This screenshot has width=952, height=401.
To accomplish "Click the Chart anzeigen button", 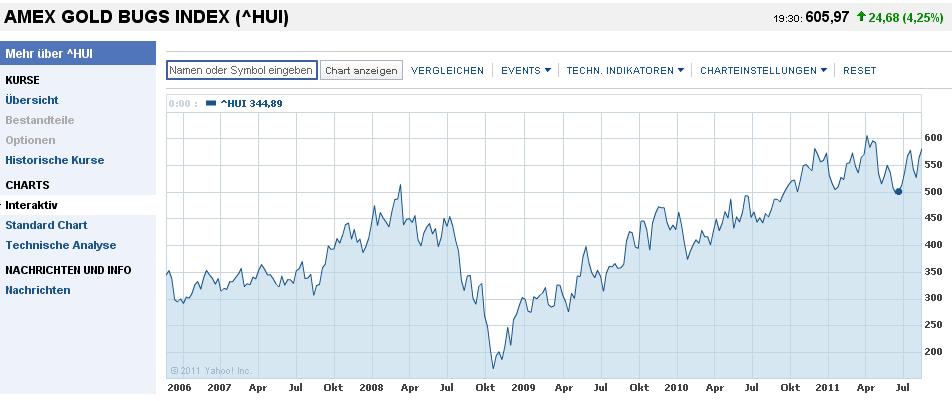I will pyautogui.click(x=361, y=70).
